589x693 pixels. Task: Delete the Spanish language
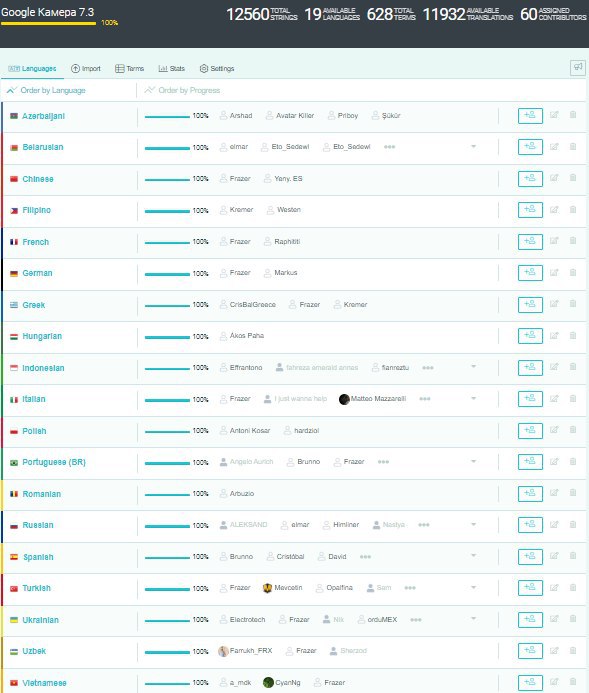point(573,556)
